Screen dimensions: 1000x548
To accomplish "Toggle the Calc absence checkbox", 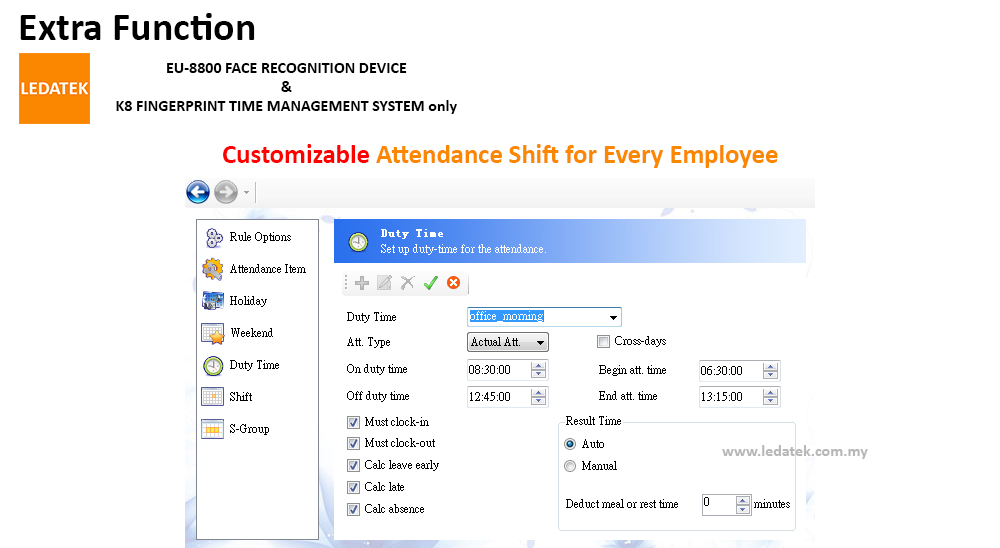I will 353,509.
